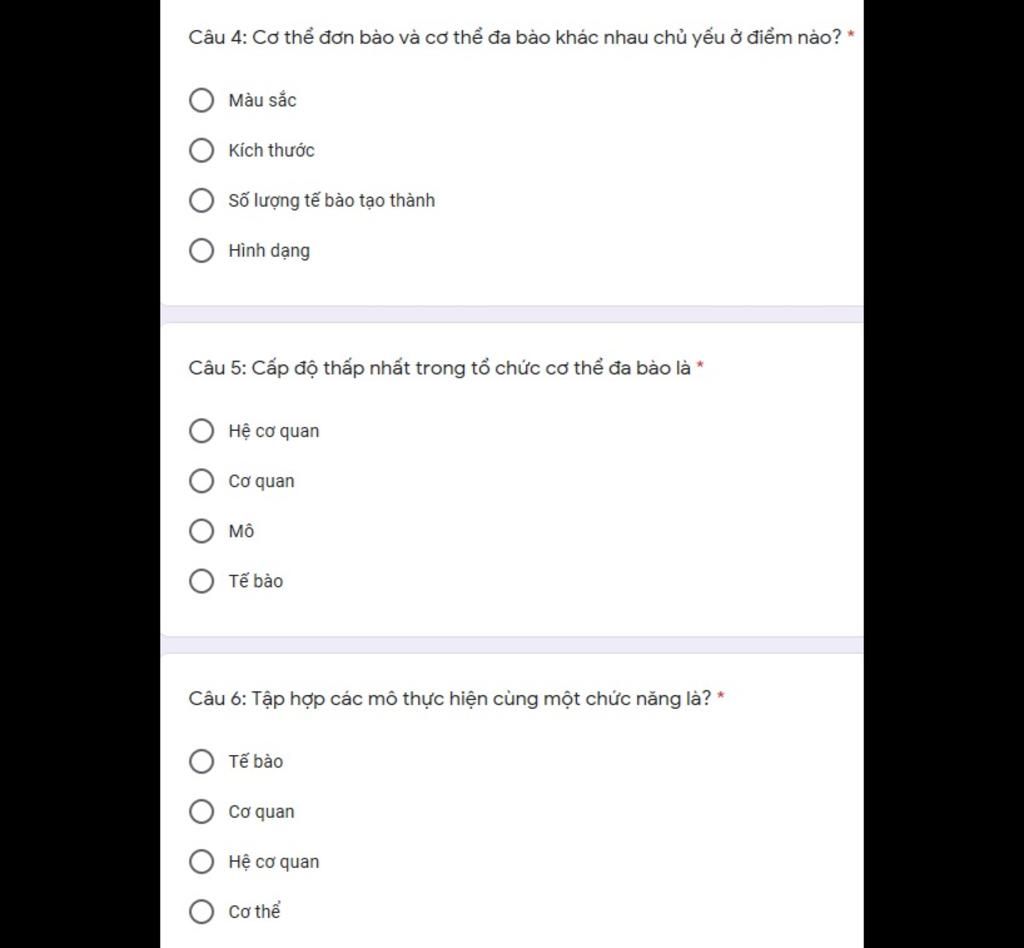Select the "Cơ thể" radio option
Screen dimensions: 1024x948
tap(202, 911)
